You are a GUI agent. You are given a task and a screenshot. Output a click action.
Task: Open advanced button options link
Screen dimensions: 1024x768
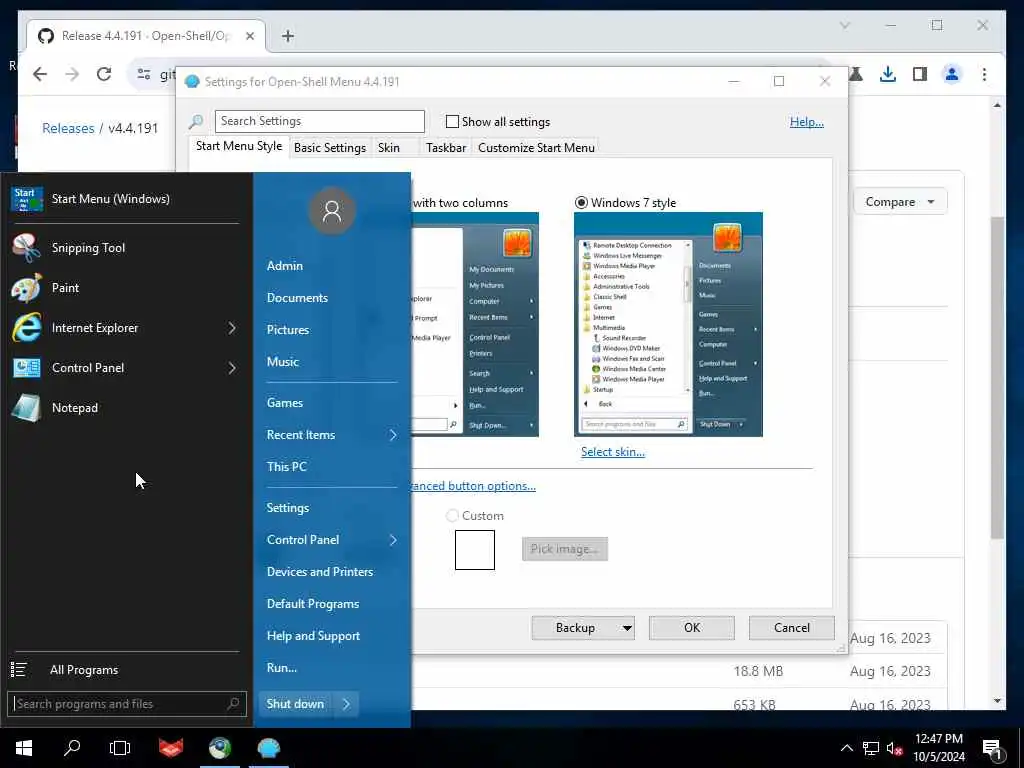[x=473, y=486]
